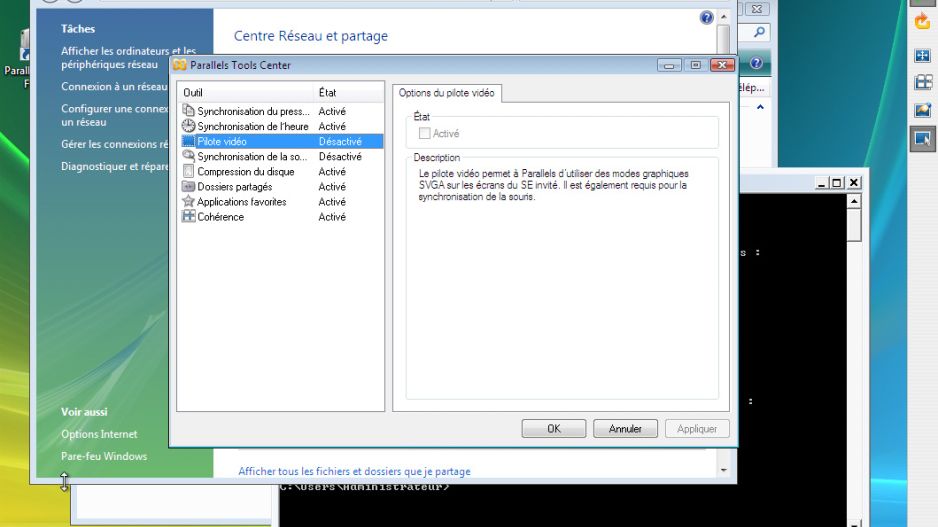This screenshot has height=527, width=938.
Task: Click scroll up arrow in Centre Réseau window
Action: pyautogui.click(x=723, y=17)
